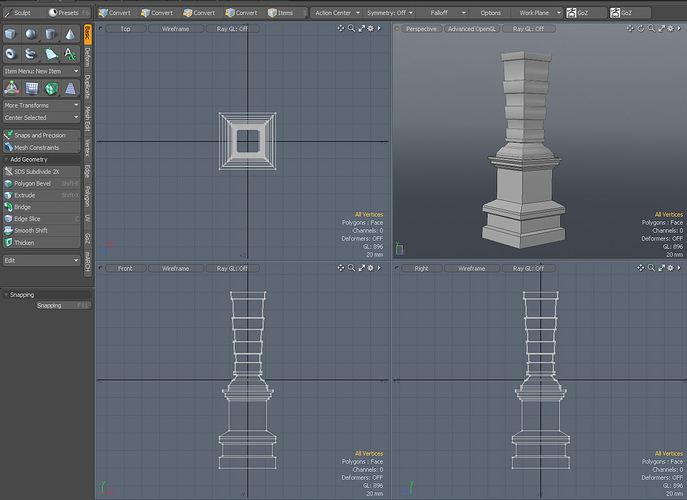Select the Cylinder primitive tool
The width and height of the screenshot is (687, 500).
tap(50, 34)
